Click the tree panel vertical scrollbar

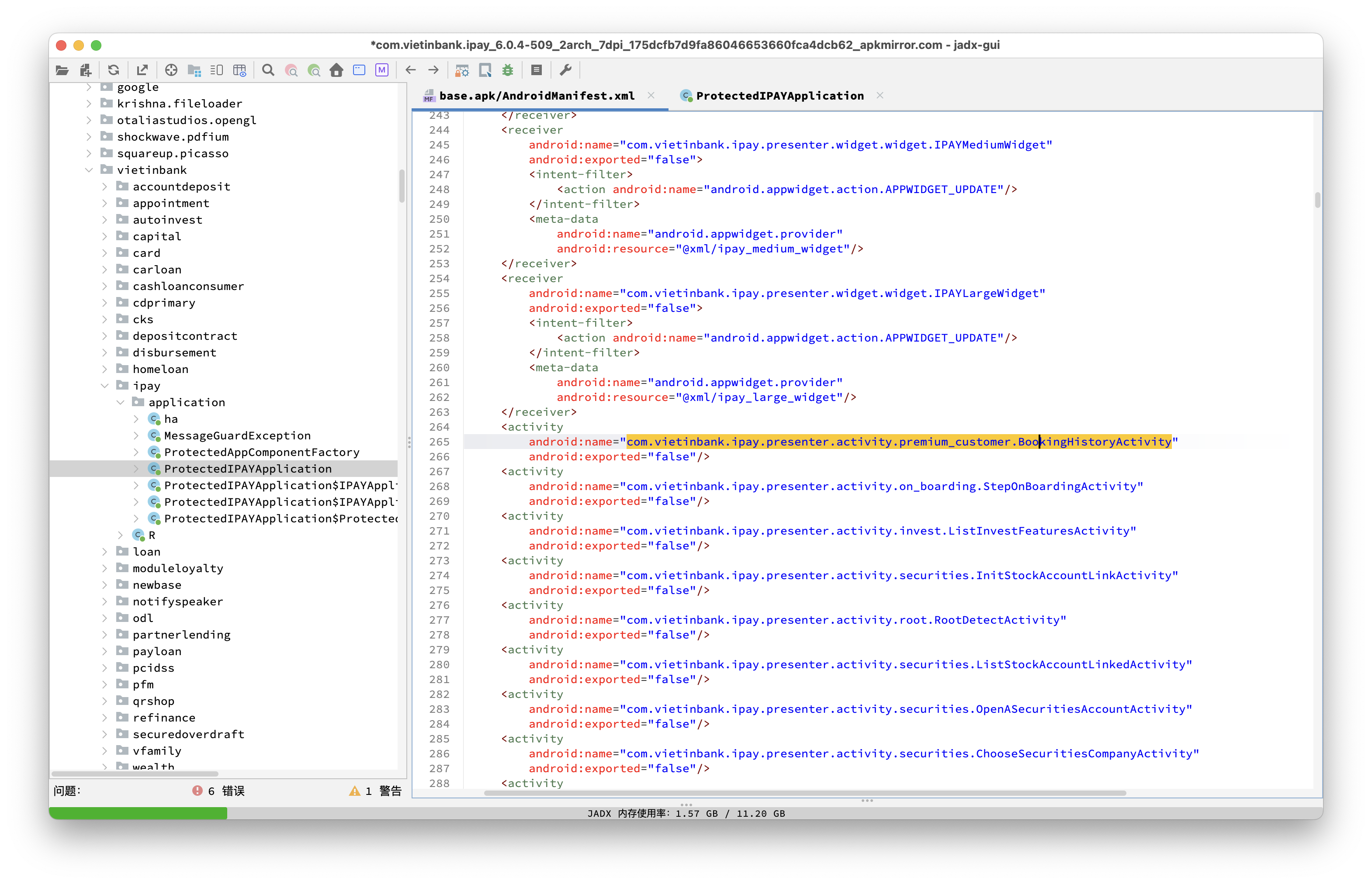coord(402,186)
